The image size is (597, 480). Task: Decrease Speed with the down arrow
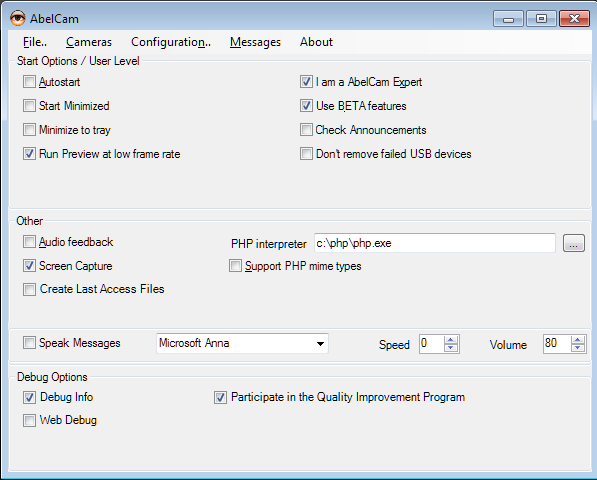tap(451, 348)
